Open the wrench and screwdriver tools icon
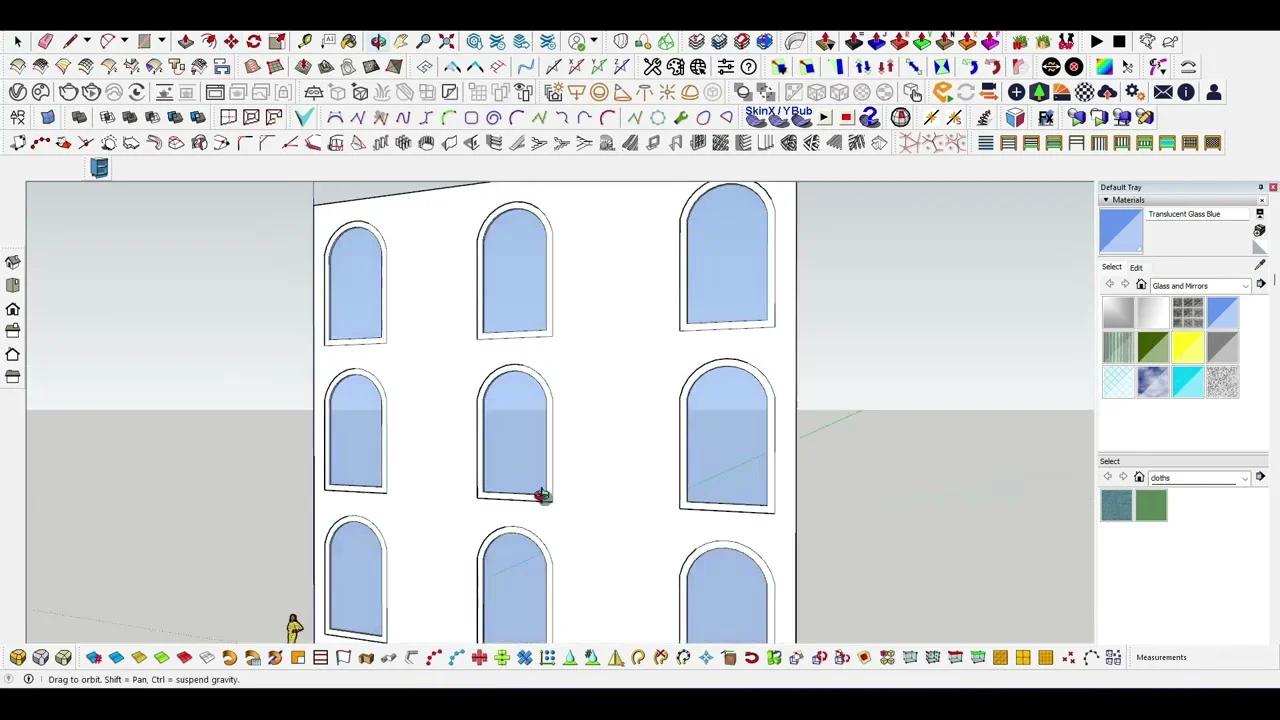 [x=652, y=66]
